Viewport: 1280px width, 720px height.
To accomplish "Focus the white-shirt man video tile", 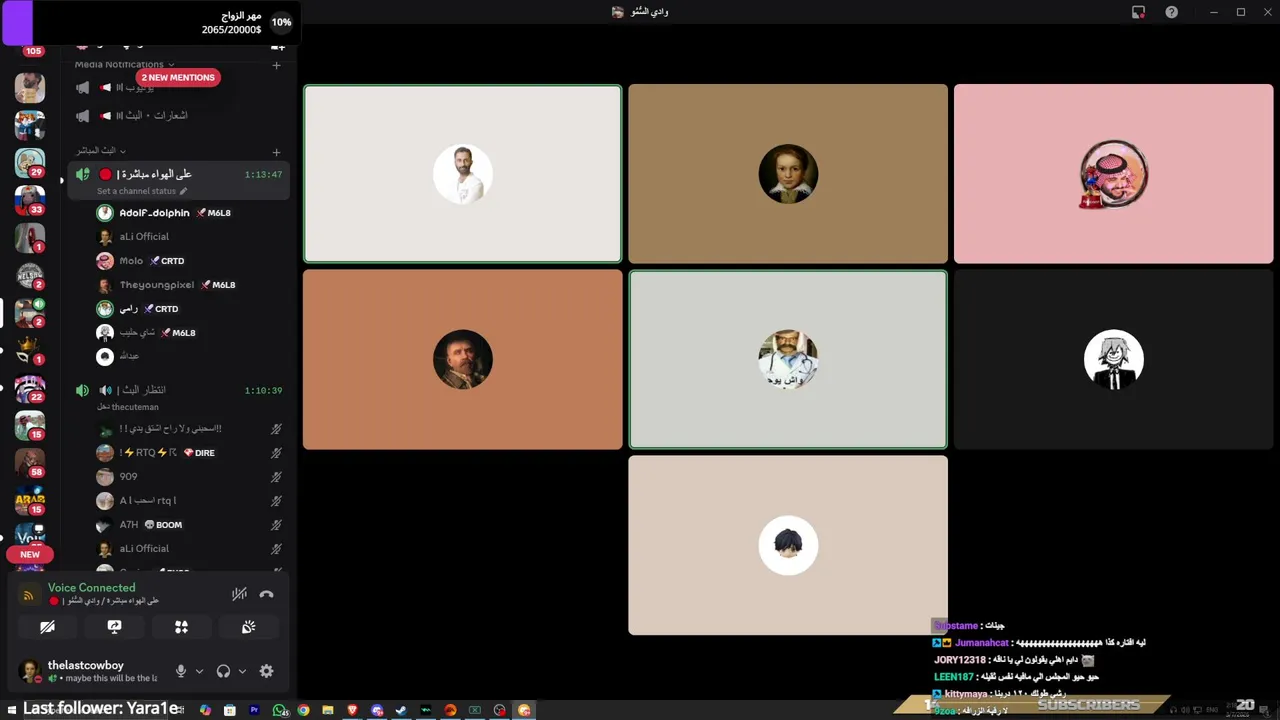I will point(462,174).
